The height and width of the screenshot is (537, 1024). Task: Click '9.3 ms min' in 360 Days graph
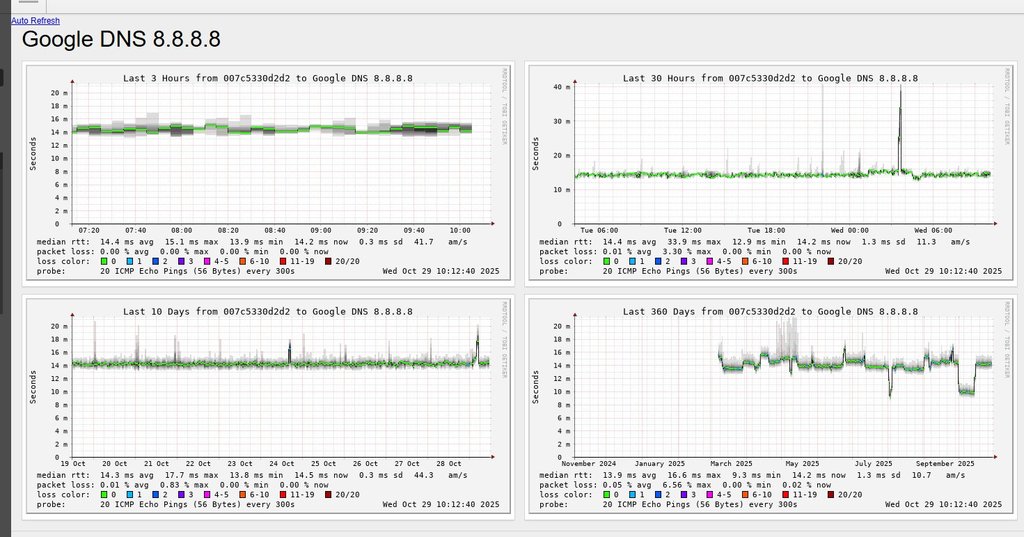click(x=756, y=475)
